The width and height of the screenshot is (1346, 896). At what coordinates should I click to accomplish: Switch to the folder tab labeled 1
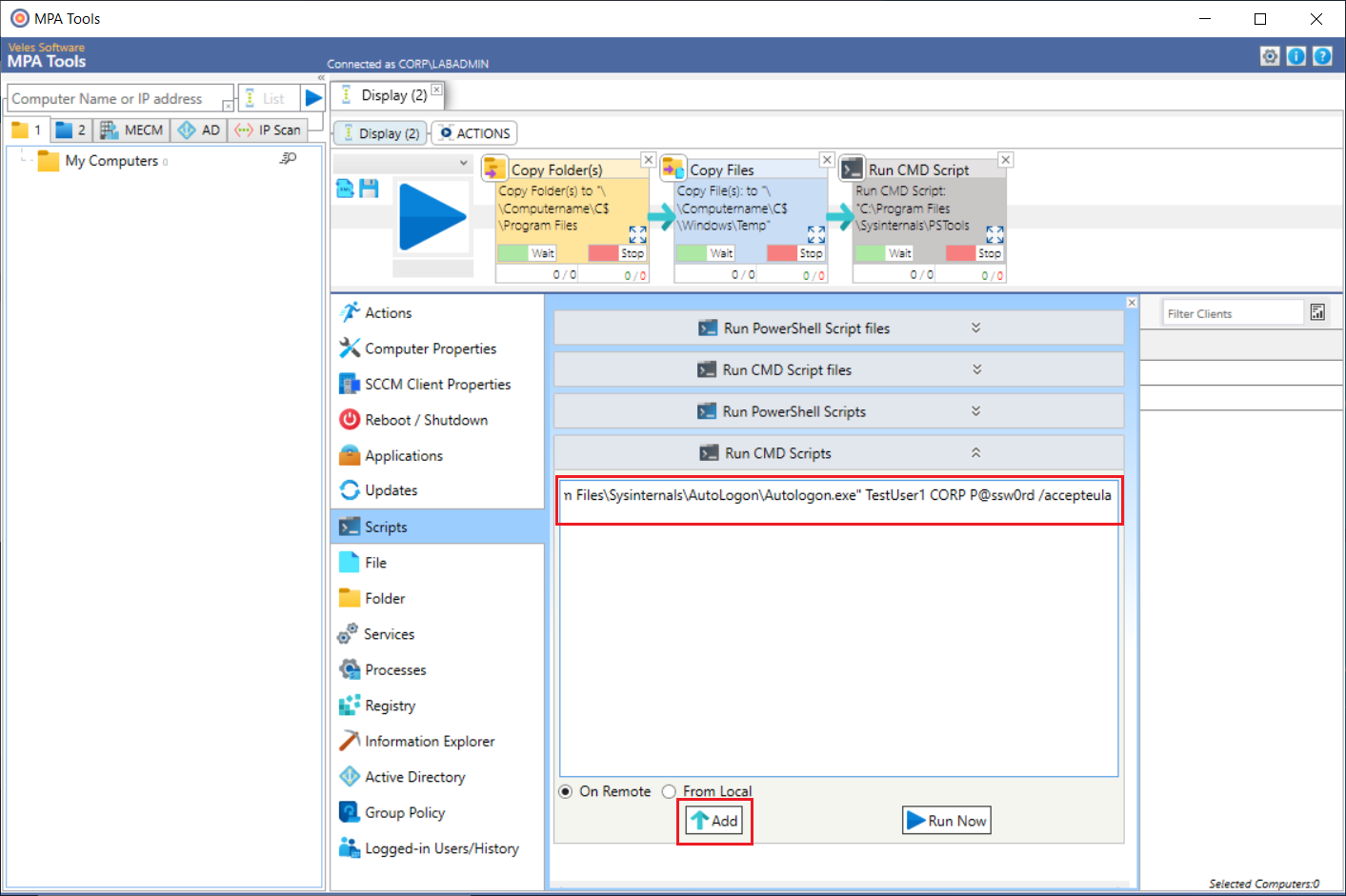point(27,129)
